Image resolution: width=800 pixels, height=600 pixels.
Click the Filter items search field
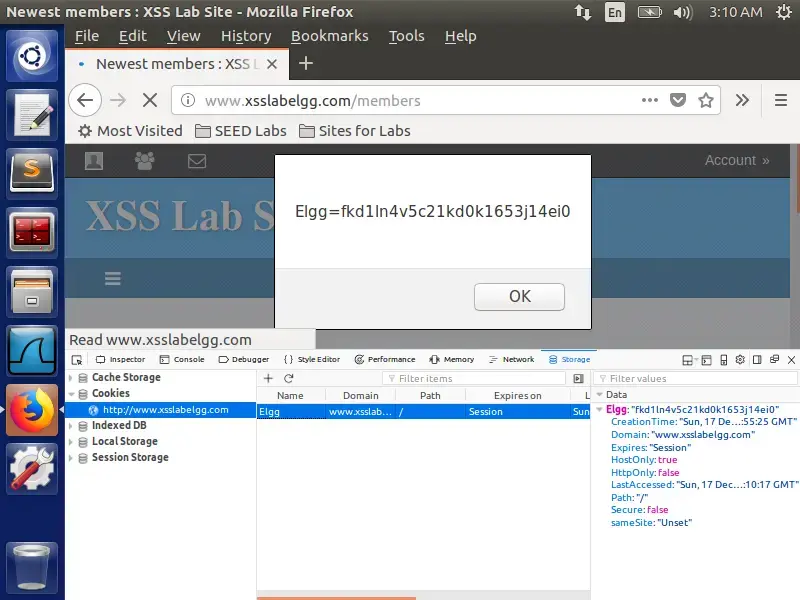(474, 379)
